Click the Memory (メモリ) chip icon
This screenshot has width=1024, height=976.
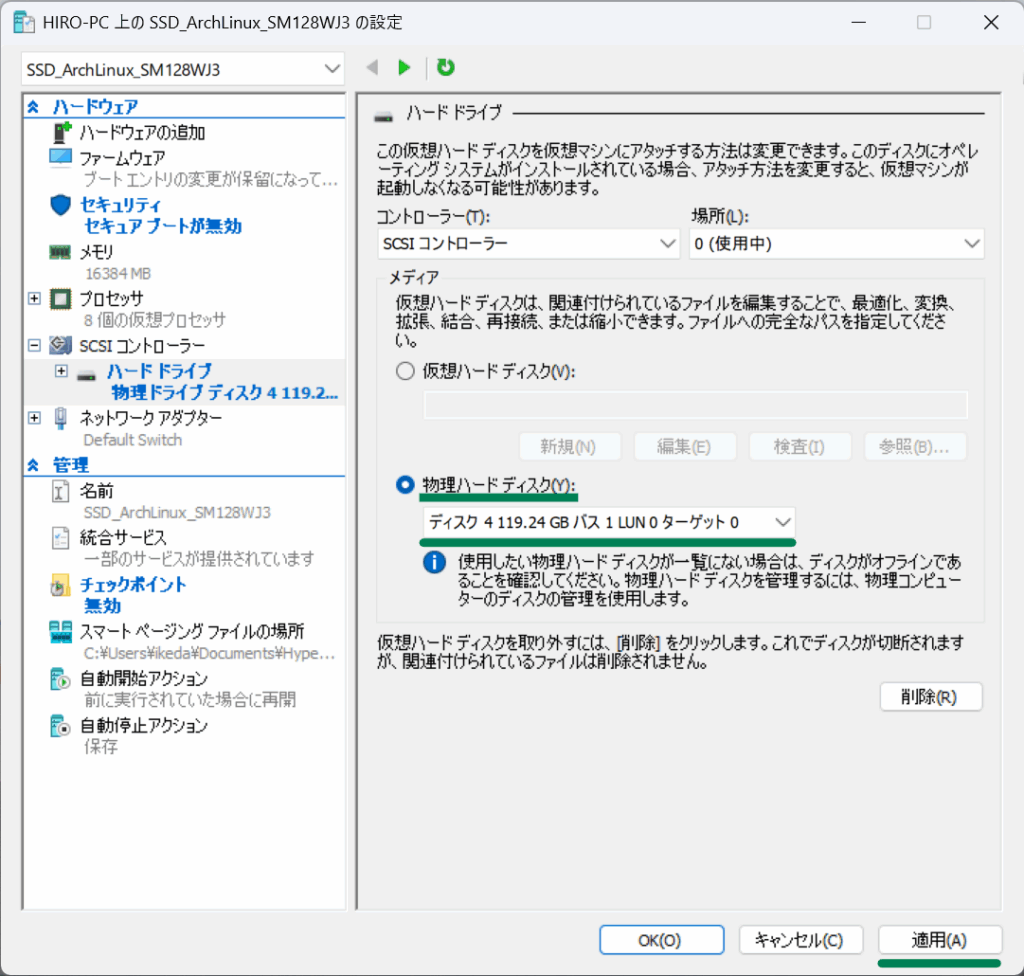pyautogui.click(x=60, y=252)
